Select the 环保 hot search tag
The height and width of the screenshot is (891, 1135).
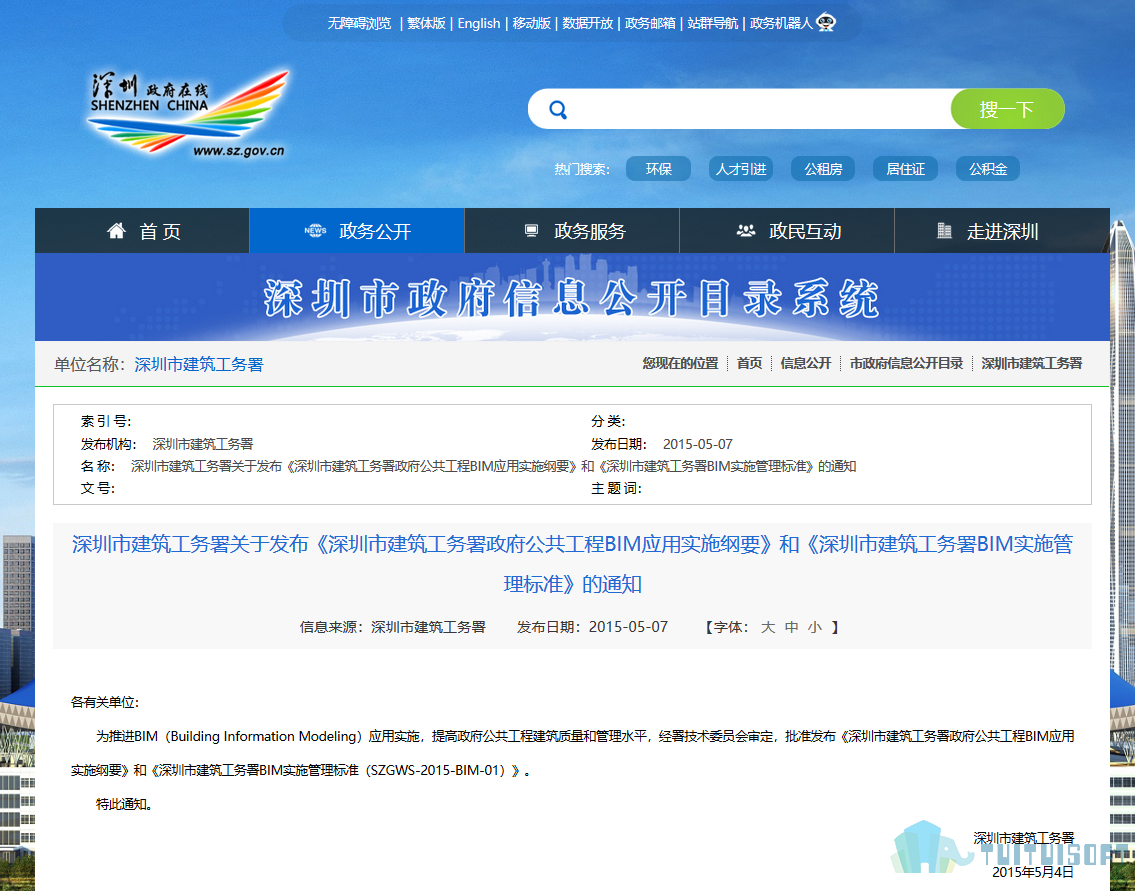658,169
